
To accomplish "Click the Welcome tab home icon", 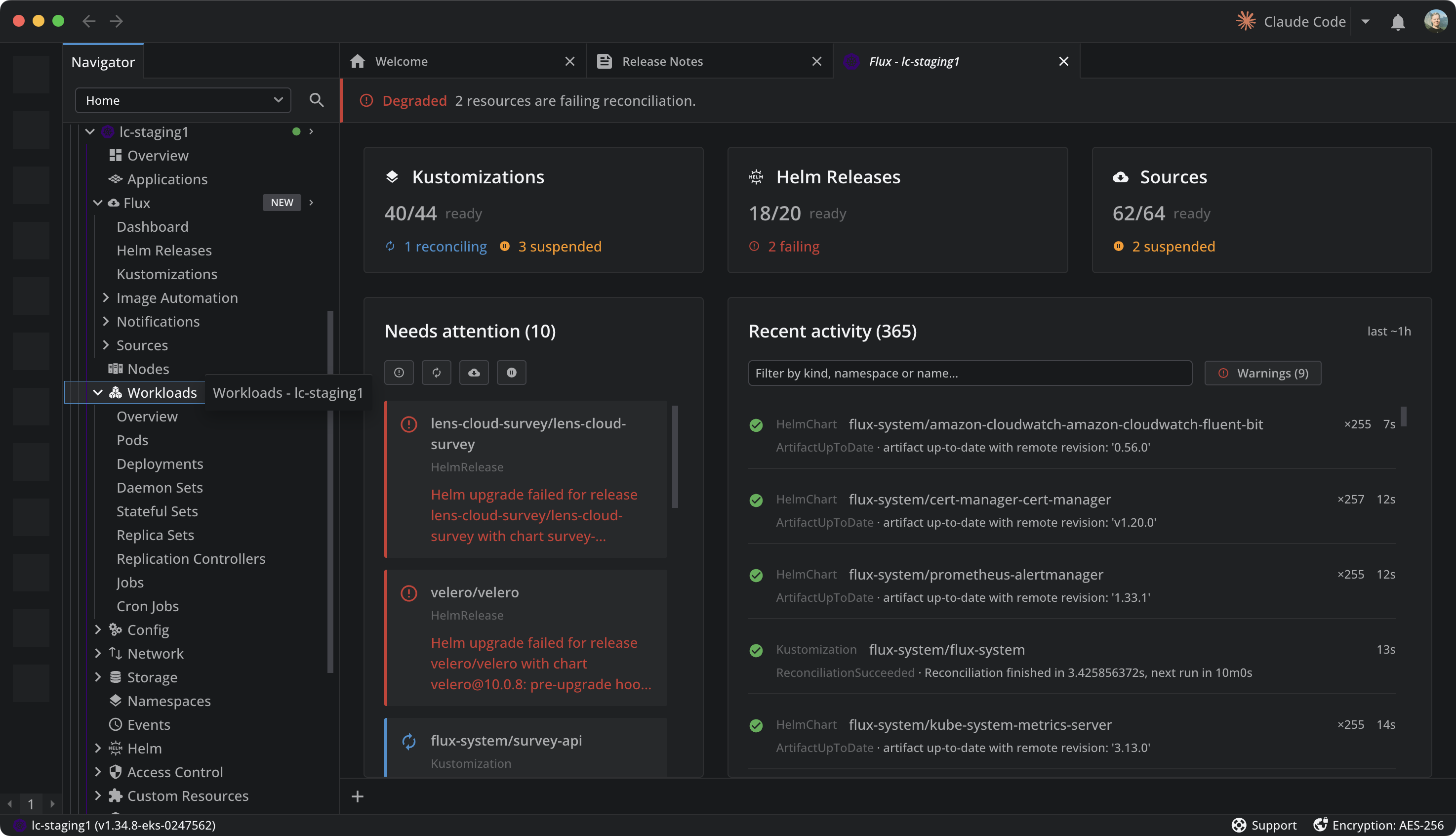I will click(358, 61).
